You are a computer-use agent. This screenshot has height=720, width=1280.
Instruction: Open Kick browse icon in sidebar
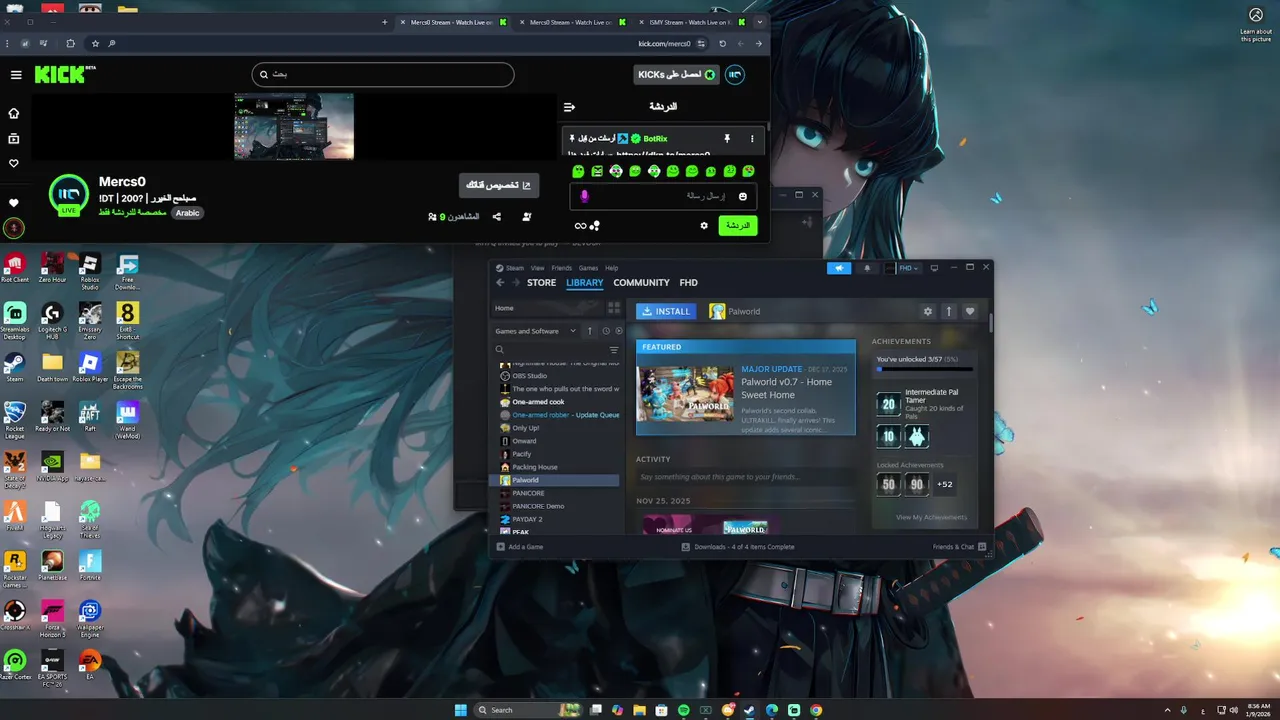click(x=14, y=138)
